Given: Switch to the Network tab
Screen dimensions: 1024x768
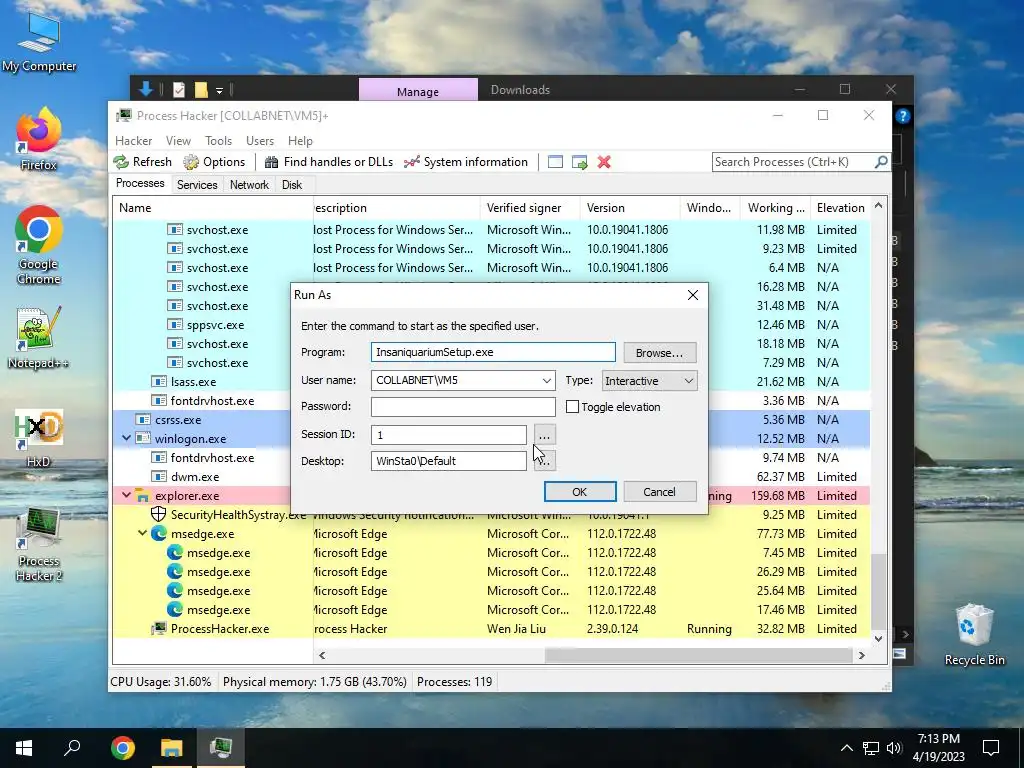Looking at the screenshot, I should click(x=249, y=185).
